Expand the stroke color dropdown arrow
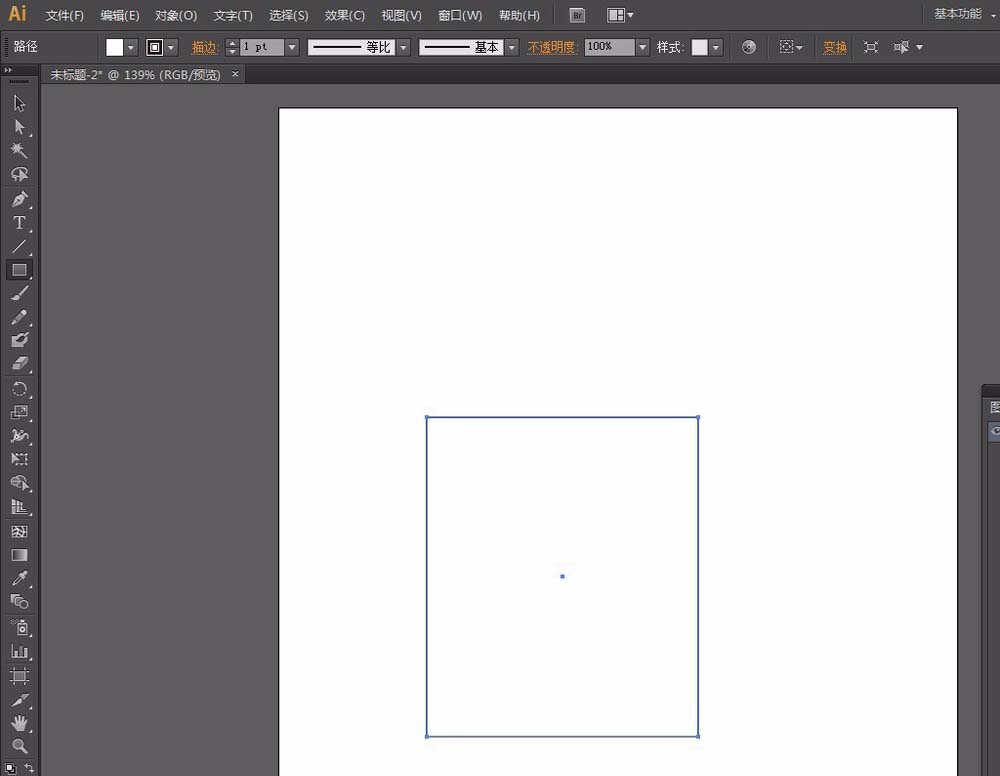The width and height of the screenshot is (1000, 776). tap(171, 47)
